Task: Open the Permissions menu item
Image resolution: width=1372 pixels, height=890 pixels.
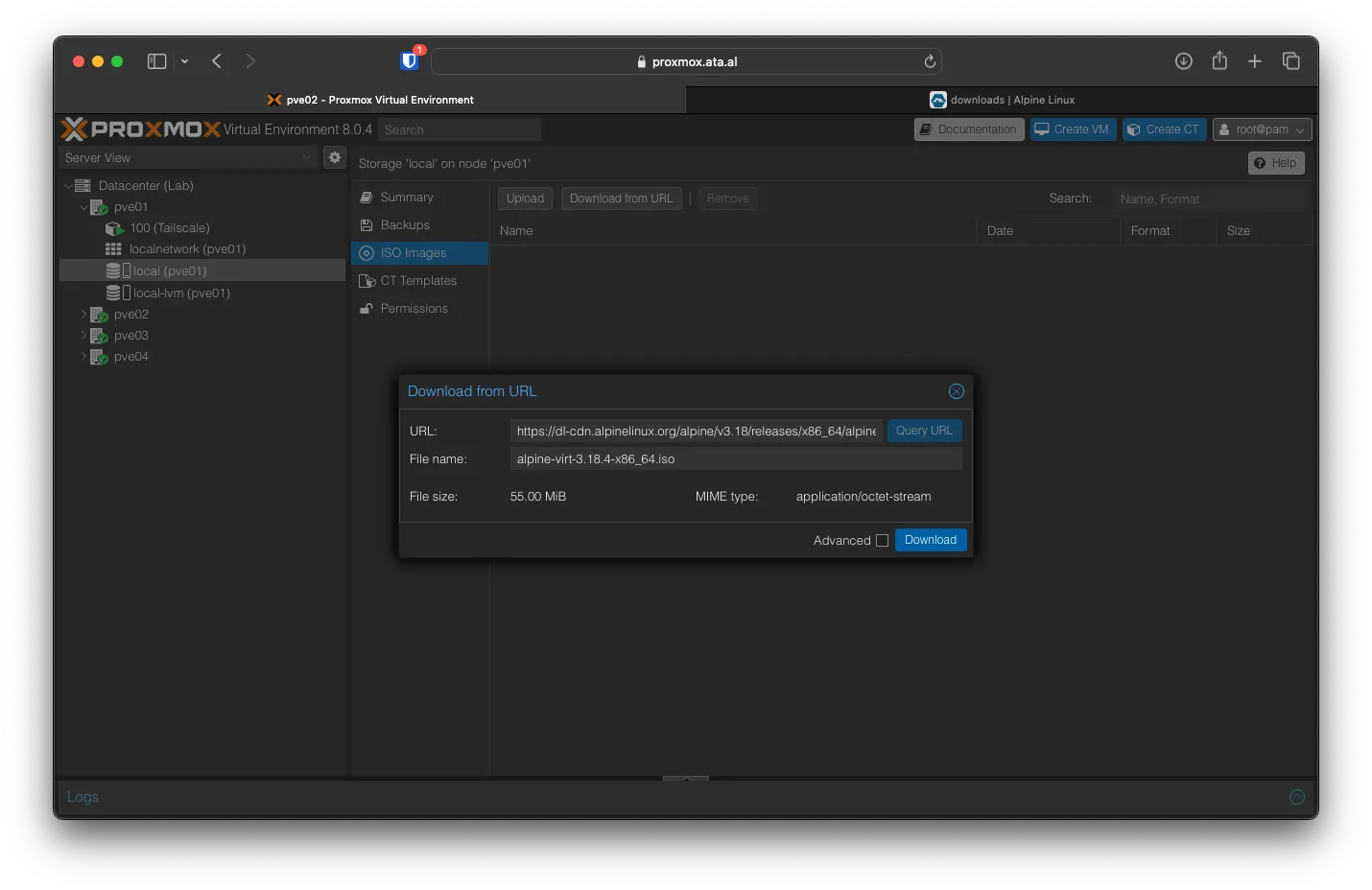Action: pyautogui.click(x=419, y=309)
